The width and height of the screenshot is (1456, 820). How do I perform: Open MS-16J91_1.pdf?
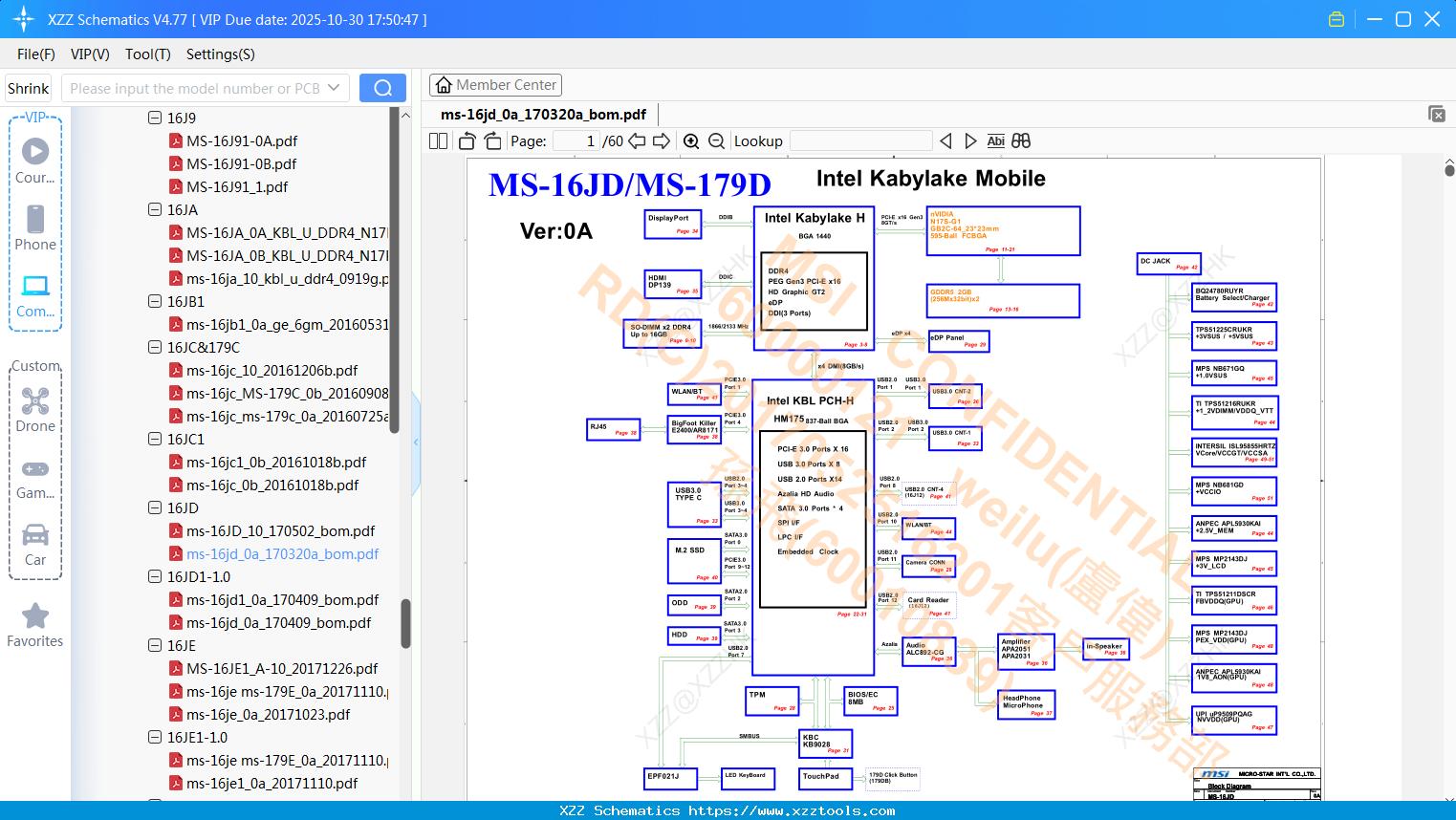pos(237,186)
